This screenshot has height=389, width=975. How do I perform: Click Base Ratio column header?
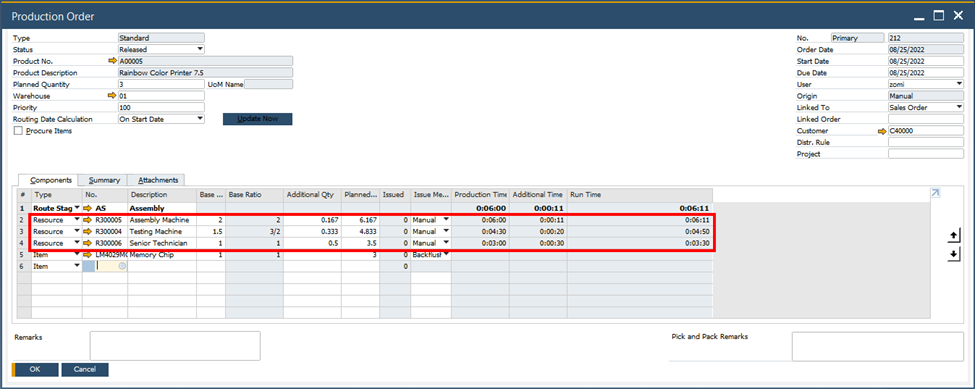point(254,195)
